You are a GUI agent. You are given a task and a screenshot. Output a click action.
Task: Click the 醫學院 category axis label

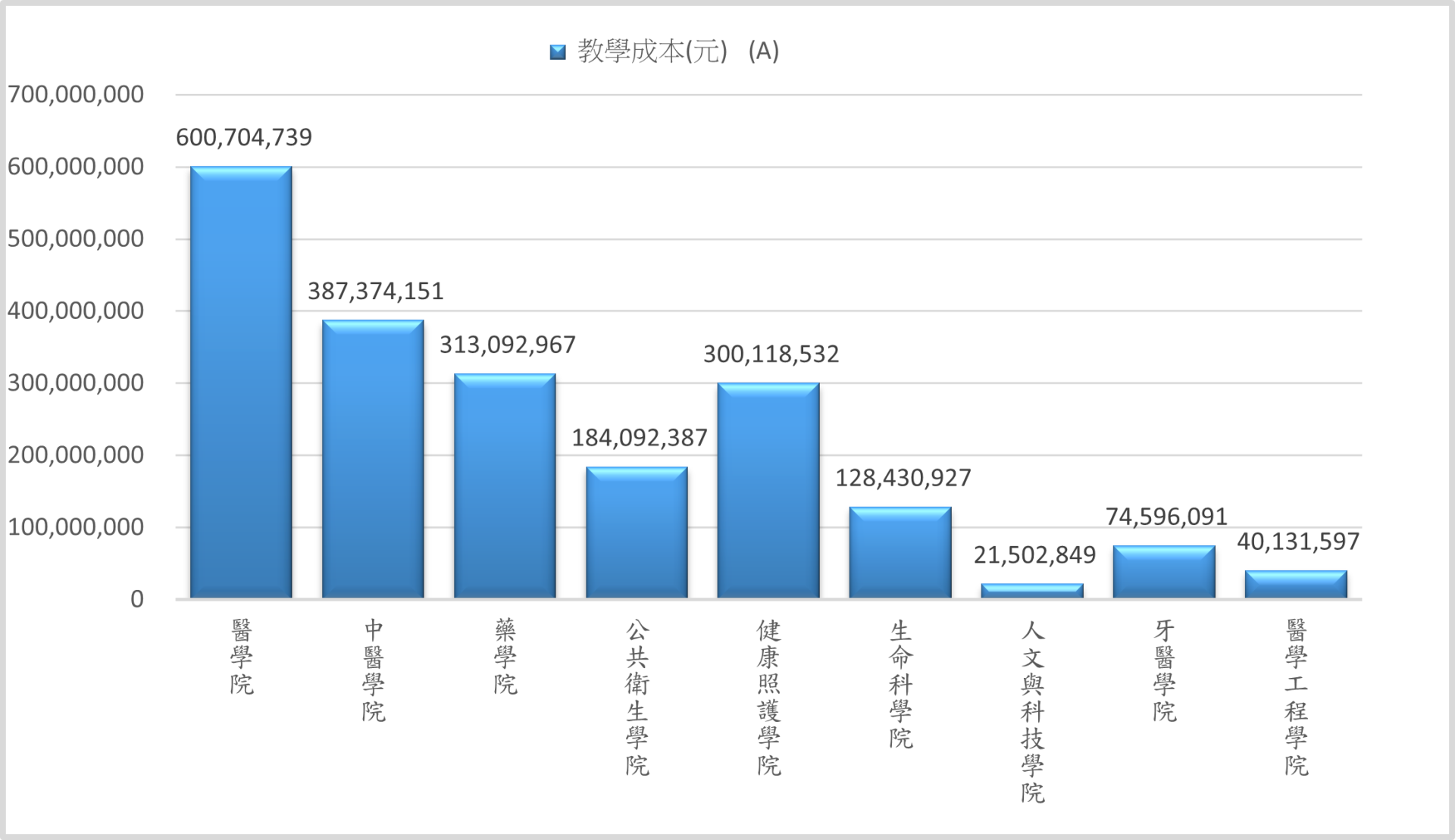(241, 657)
